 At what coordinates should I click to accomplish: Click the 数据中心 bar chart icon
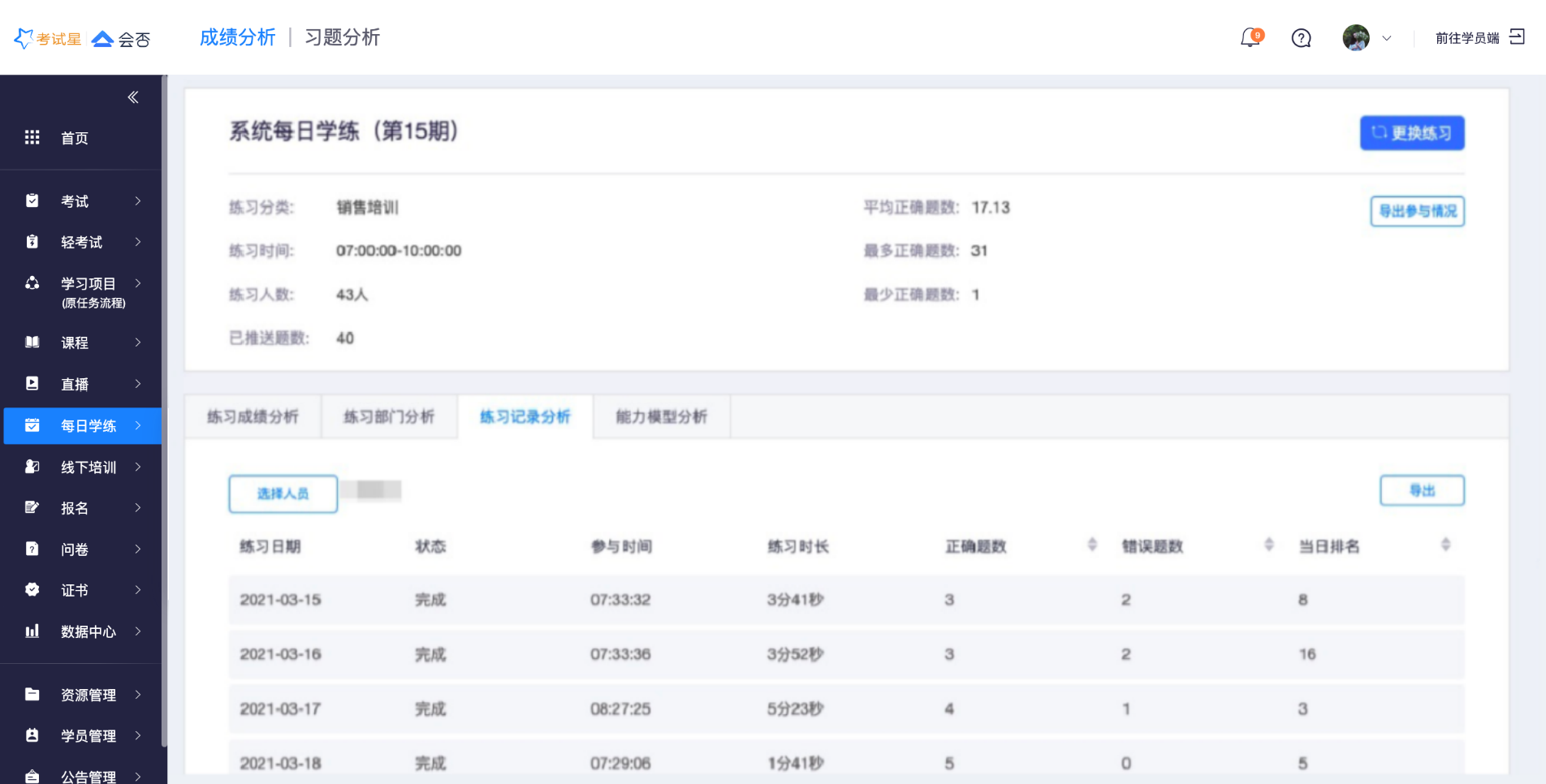click(32, 631)
